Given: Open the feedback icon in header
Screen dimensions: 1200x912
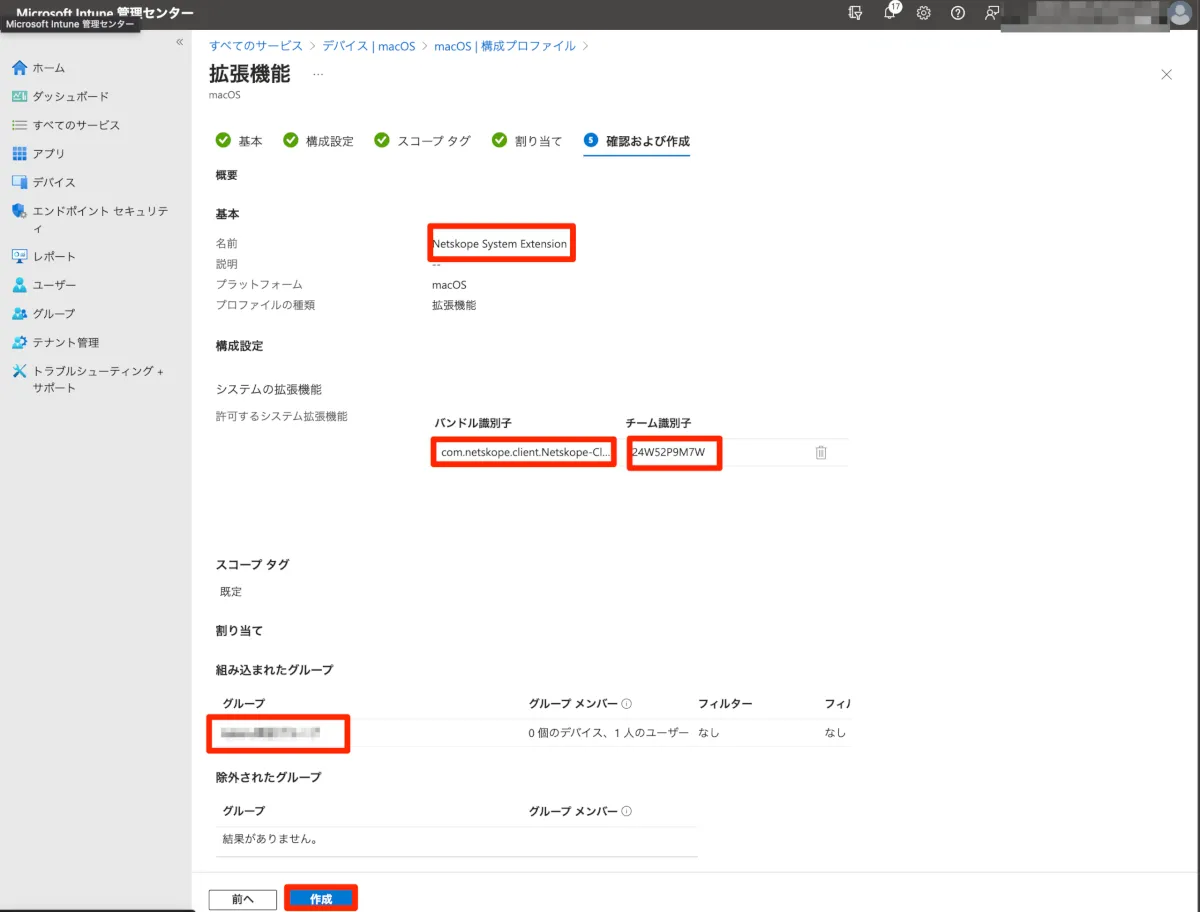Looking at the screenshot, I should coord(991,13).
